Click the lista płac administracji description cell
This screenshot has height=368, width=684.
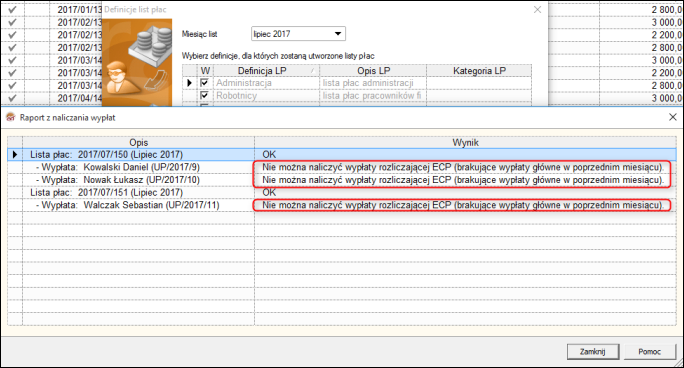[373, 82]
